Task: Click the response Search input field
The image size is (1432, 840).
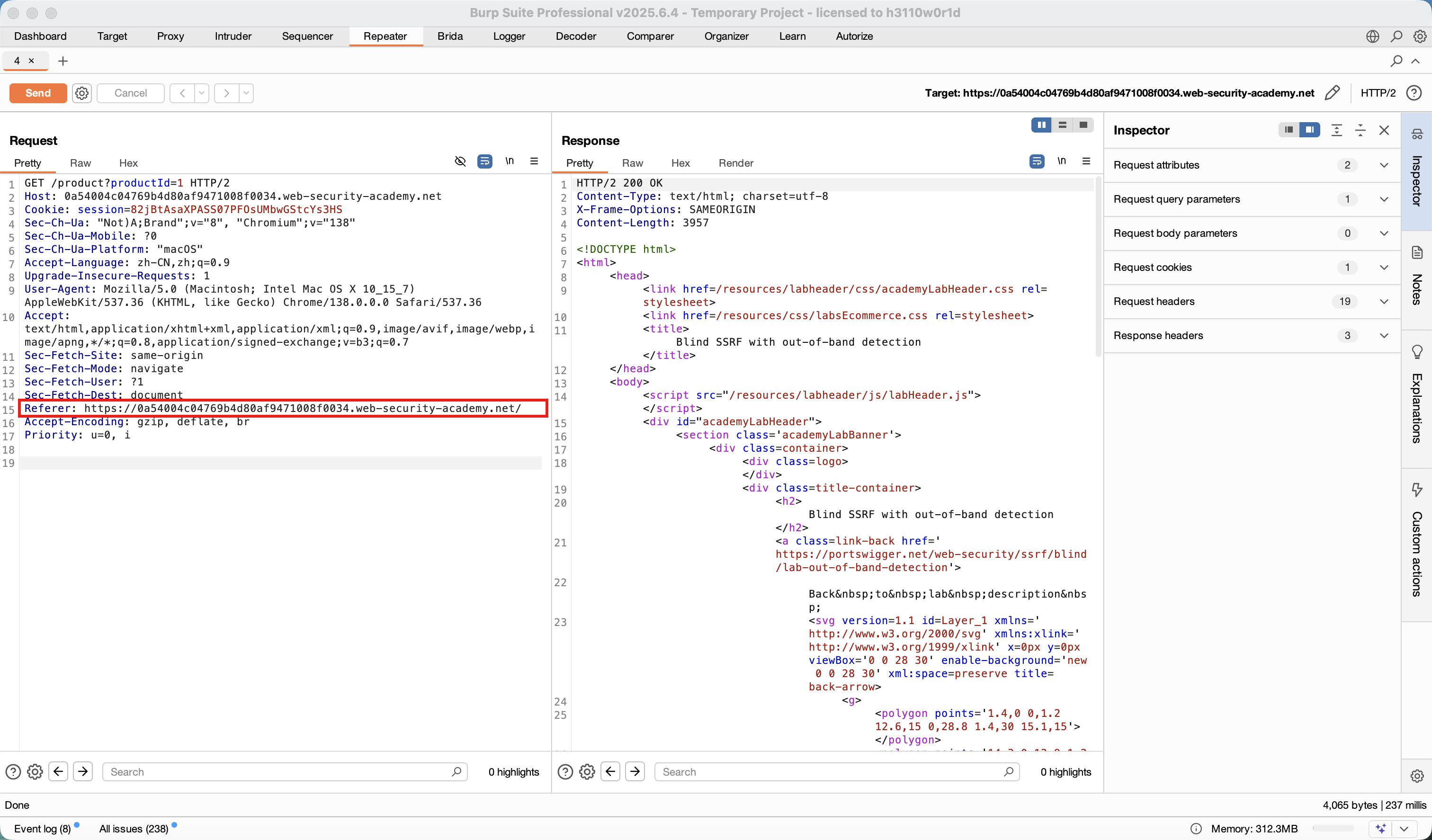Action: (830, 772)
